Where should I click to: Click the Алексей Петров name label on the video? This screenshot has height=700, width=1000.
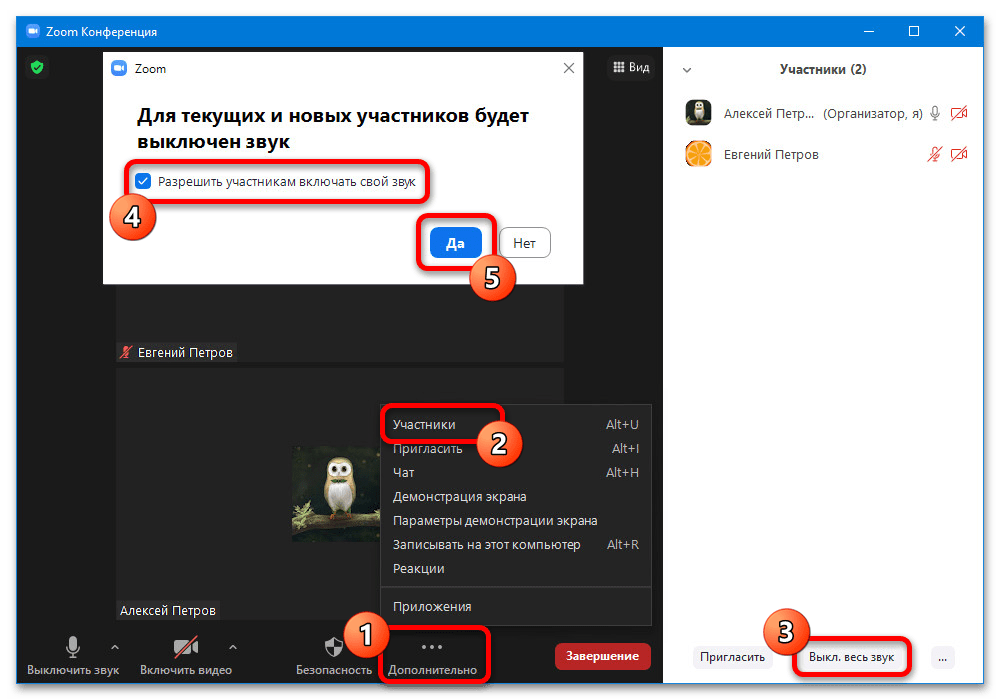pyautogui.click(x=168, y=611)
